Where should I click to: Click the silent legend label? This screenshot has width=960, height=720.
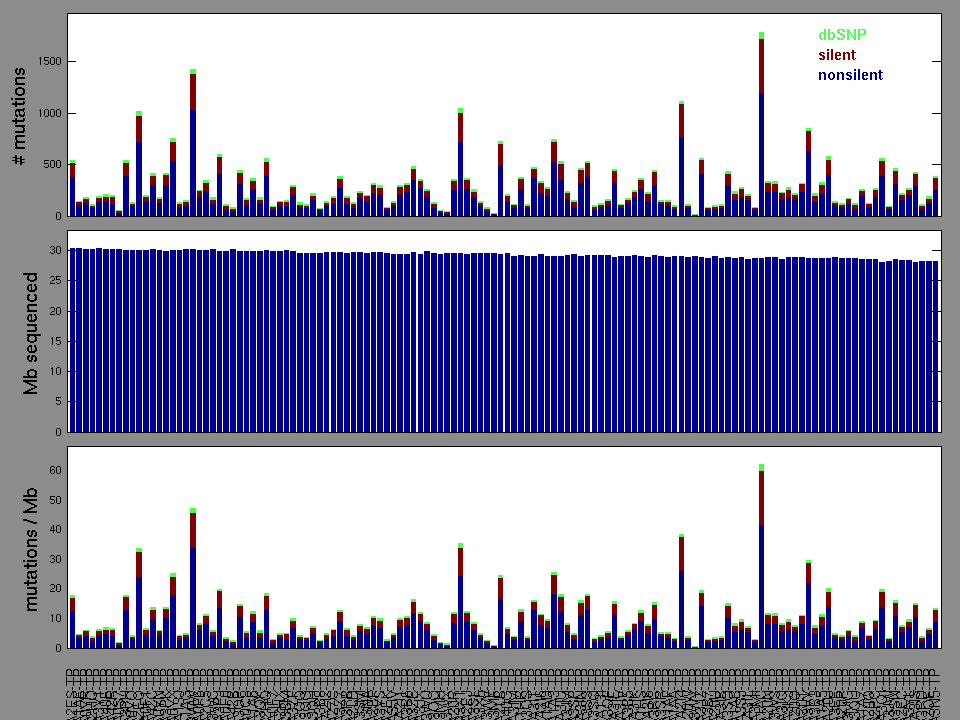(x=837, y=55)
